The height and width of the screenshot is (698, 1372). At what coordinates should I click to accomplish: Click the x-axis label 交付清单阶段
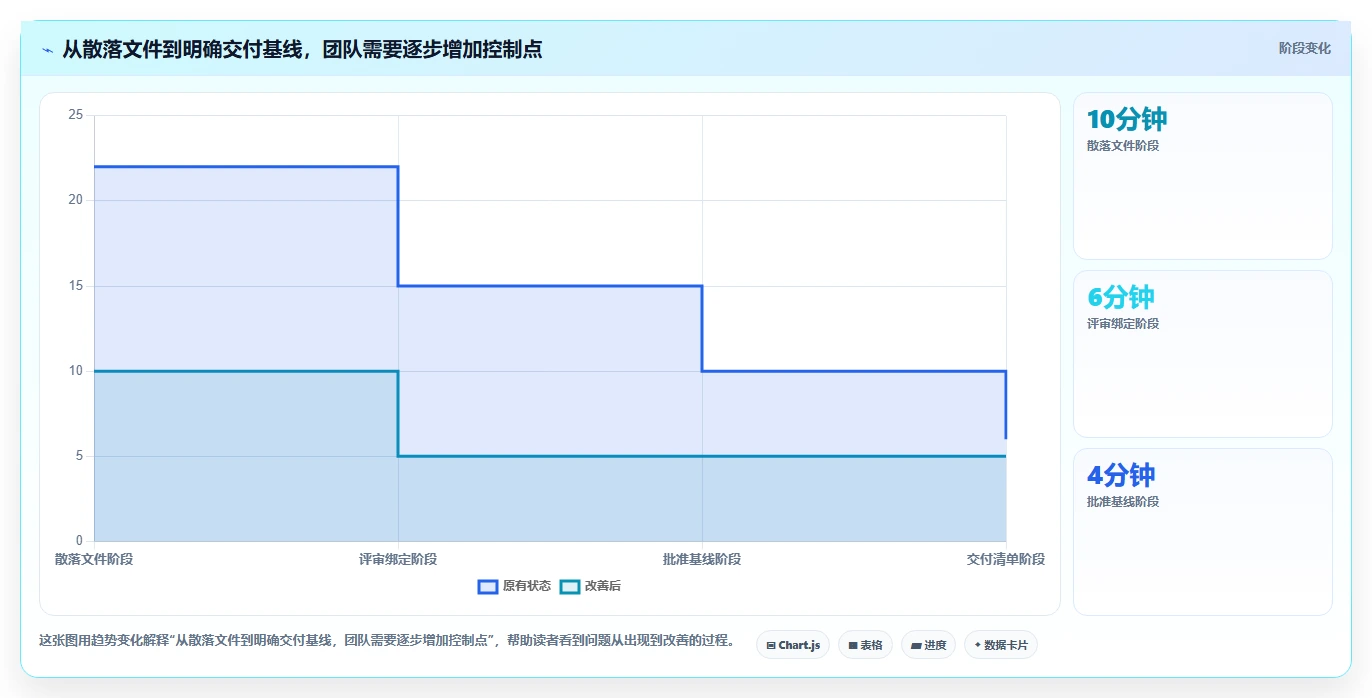[x=1006, y=559]
